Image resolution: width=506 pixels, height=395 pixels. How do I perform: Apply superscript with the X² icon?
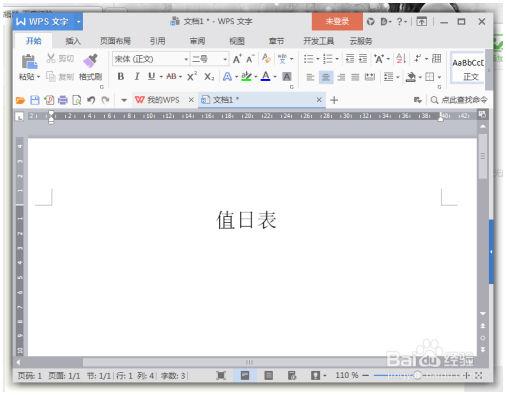[x=192, y=77]
